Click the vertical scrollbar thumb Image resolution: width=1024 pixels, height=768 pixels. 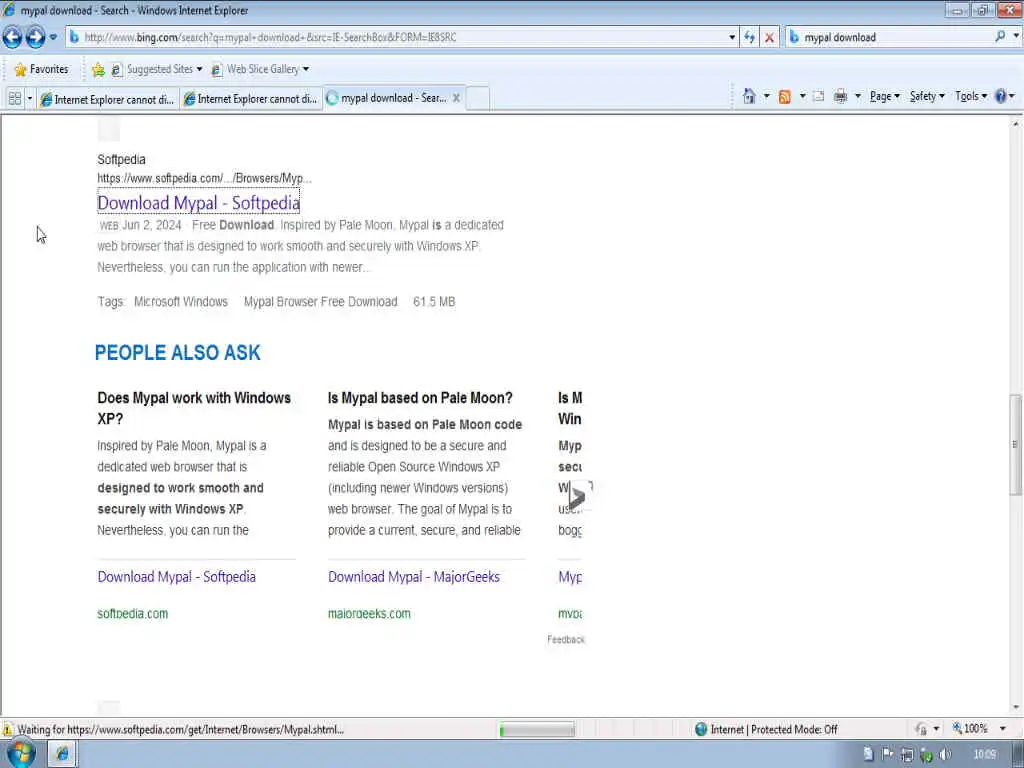click(1016, 444)
